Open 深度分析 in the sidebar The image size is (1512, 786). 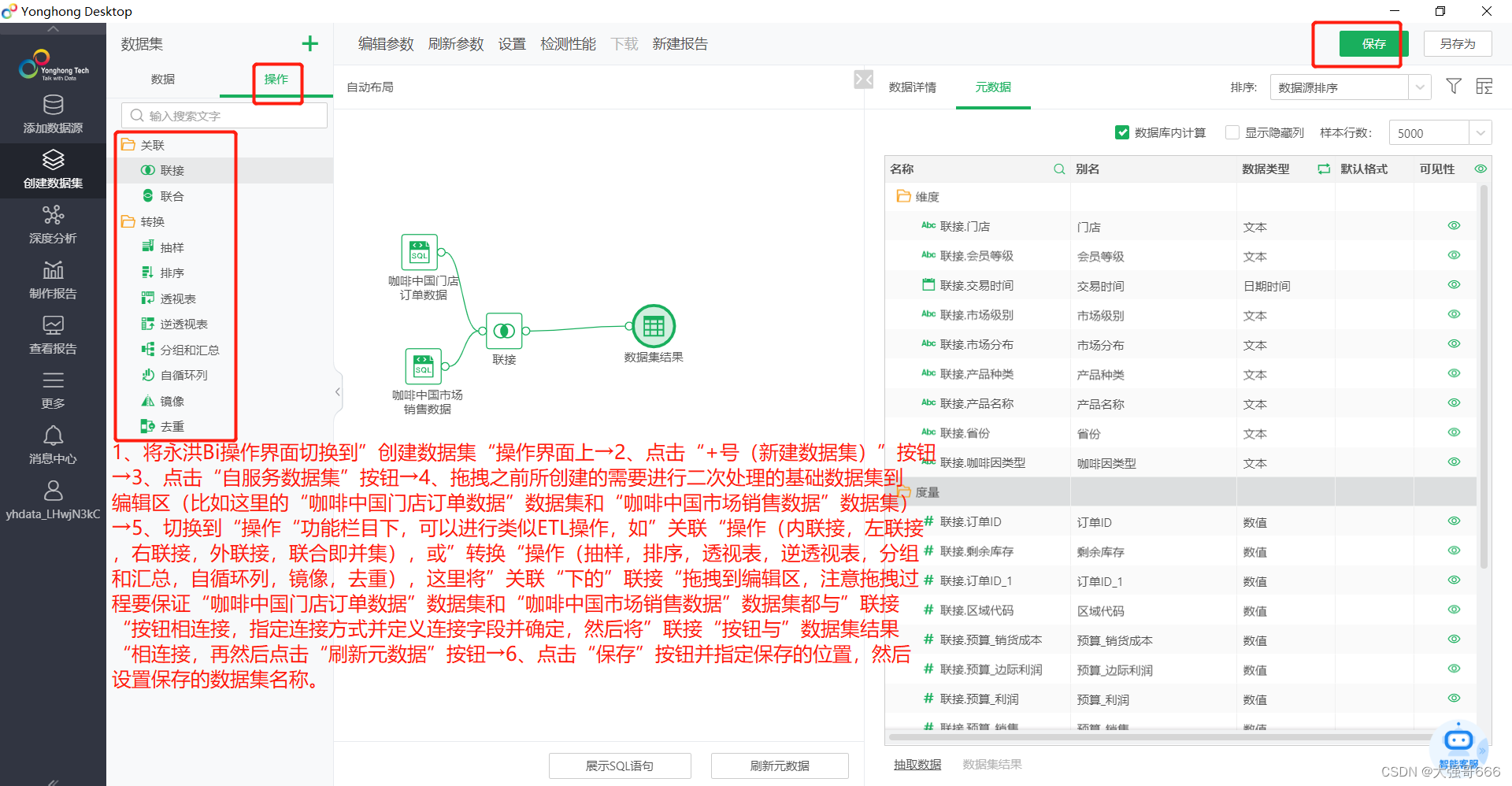click(x=53, y=224)
